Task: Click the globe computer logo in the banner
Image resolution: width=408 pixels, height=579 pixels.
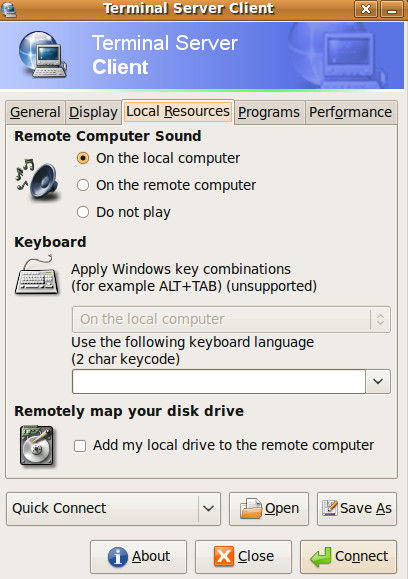Action: [43, 55]
